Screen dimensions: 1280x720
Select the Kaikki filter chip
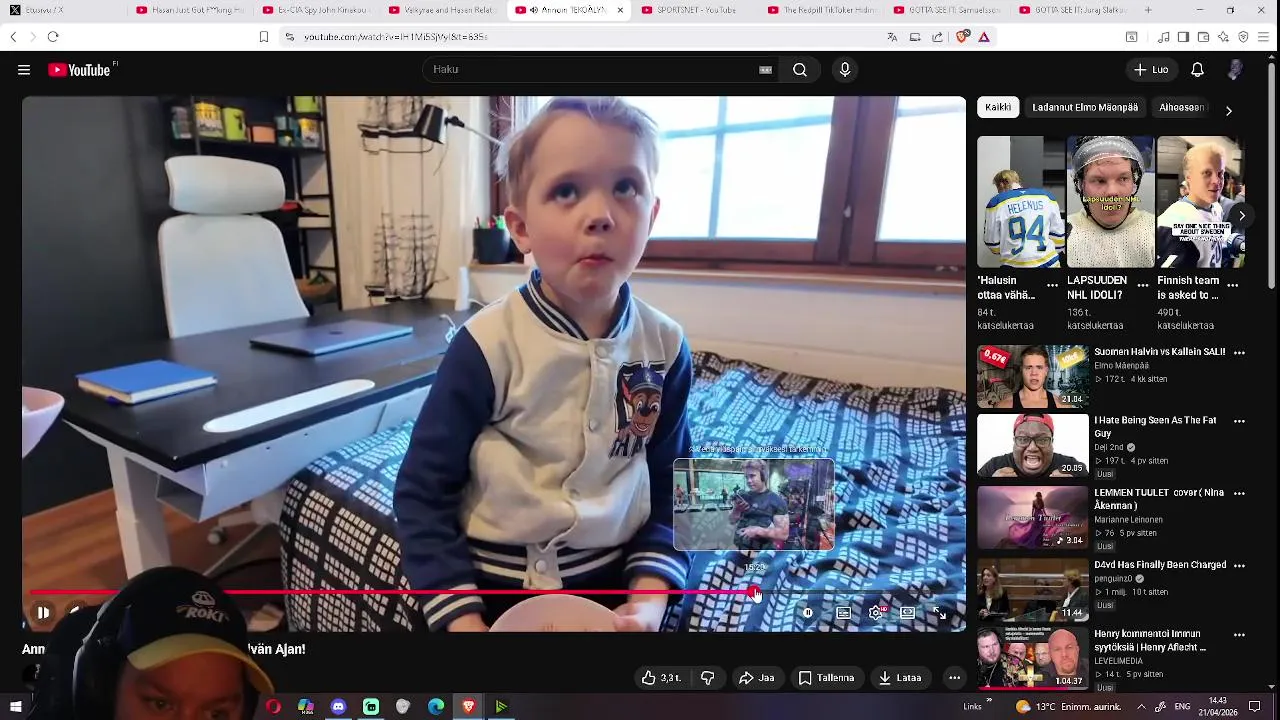998,107
